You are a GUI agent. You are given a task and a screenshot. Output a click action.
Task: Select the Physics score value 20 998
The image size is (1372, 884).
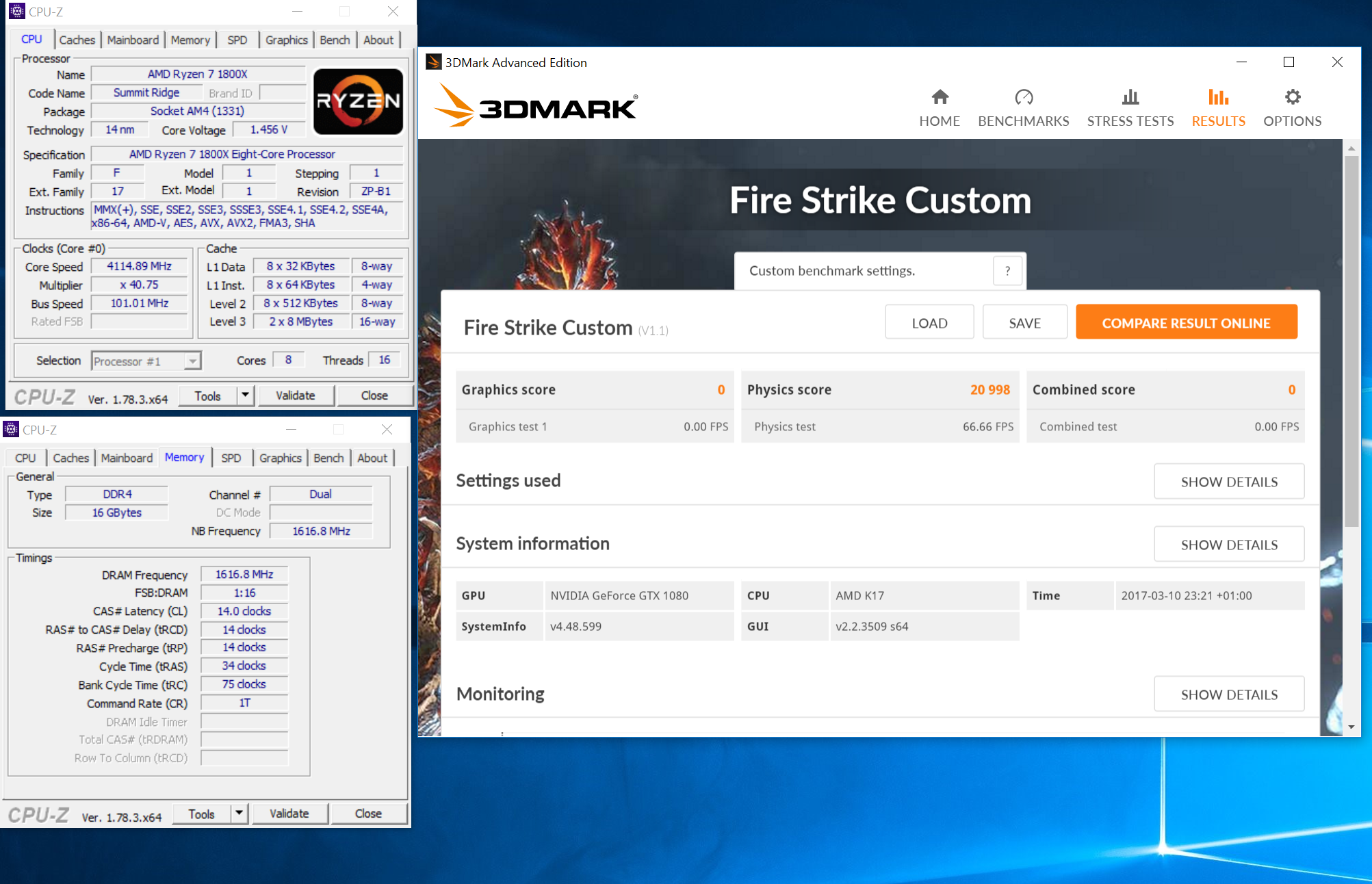[x=989, y=389]
